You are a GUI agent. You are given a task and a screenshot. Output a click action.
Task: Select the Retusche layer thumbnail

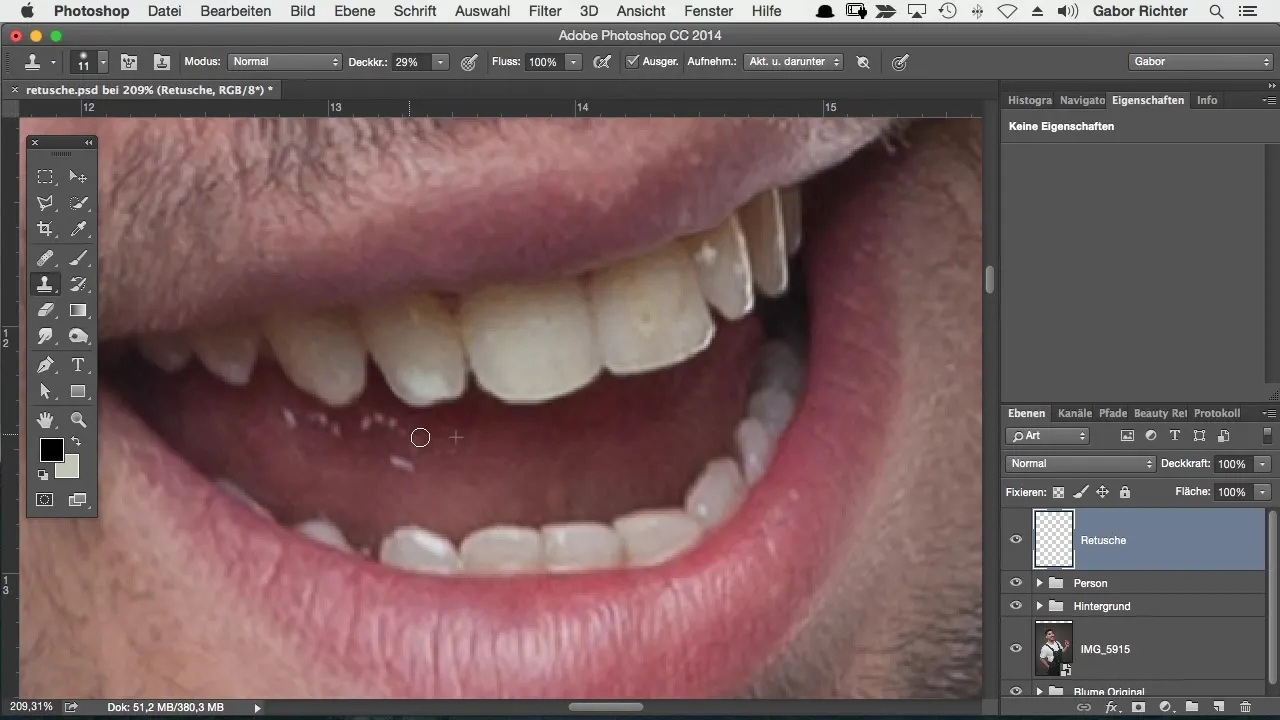tap(1053, 540)
